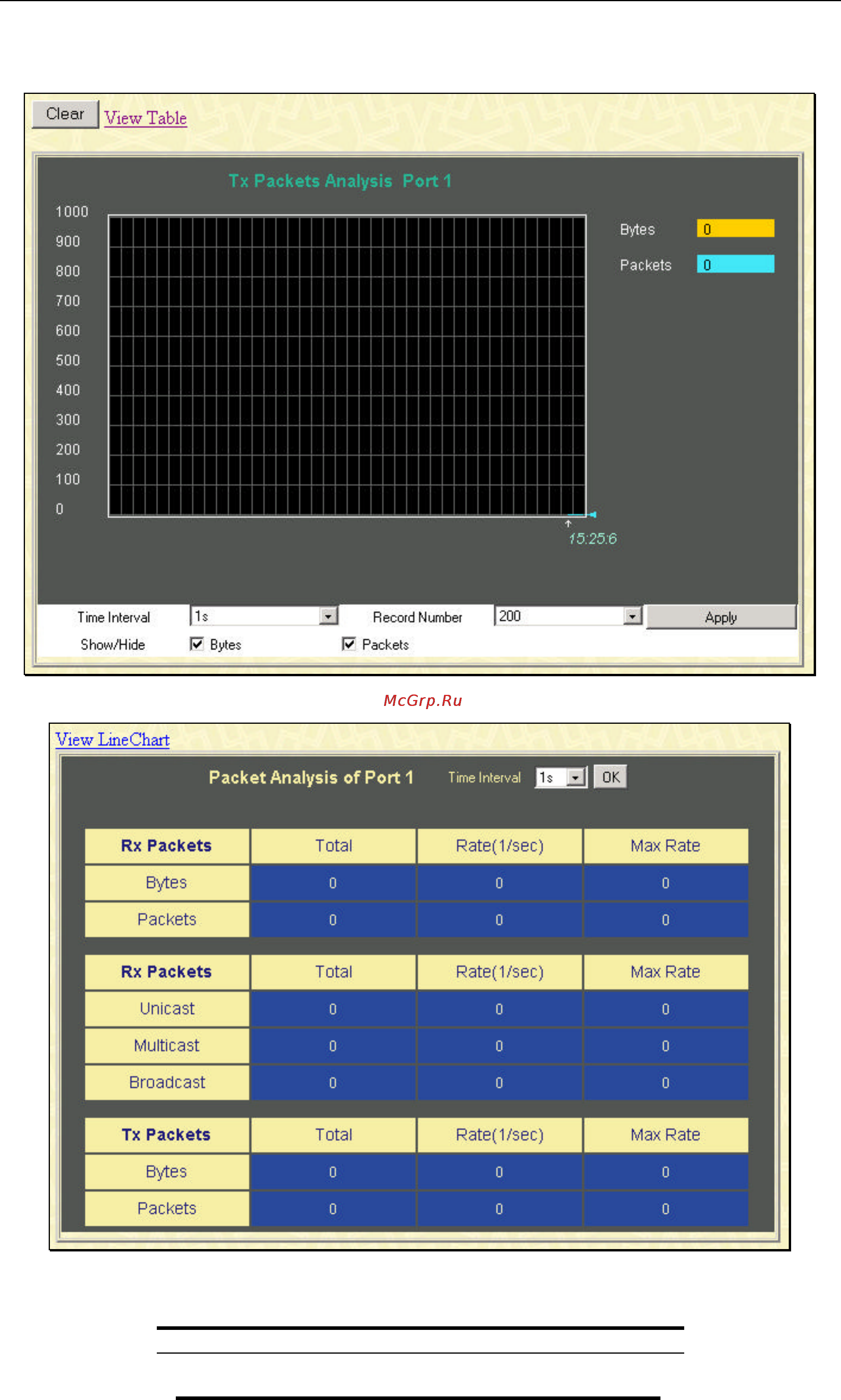Click the 1000 y-axis label
841x1400 pixels.
click(x=72, y=212)
